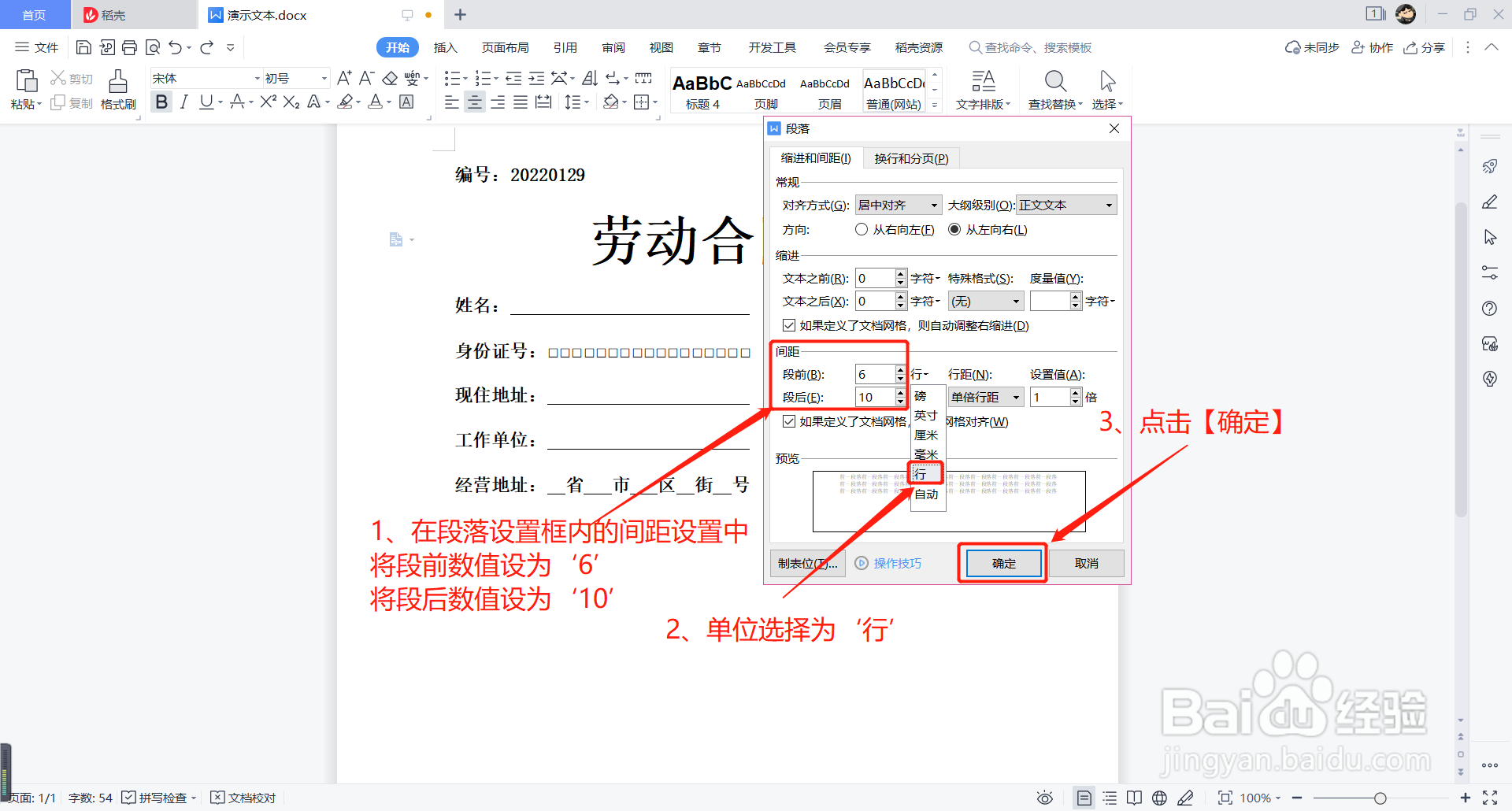Toggle auto-adjust right indent checkbox

788,325
